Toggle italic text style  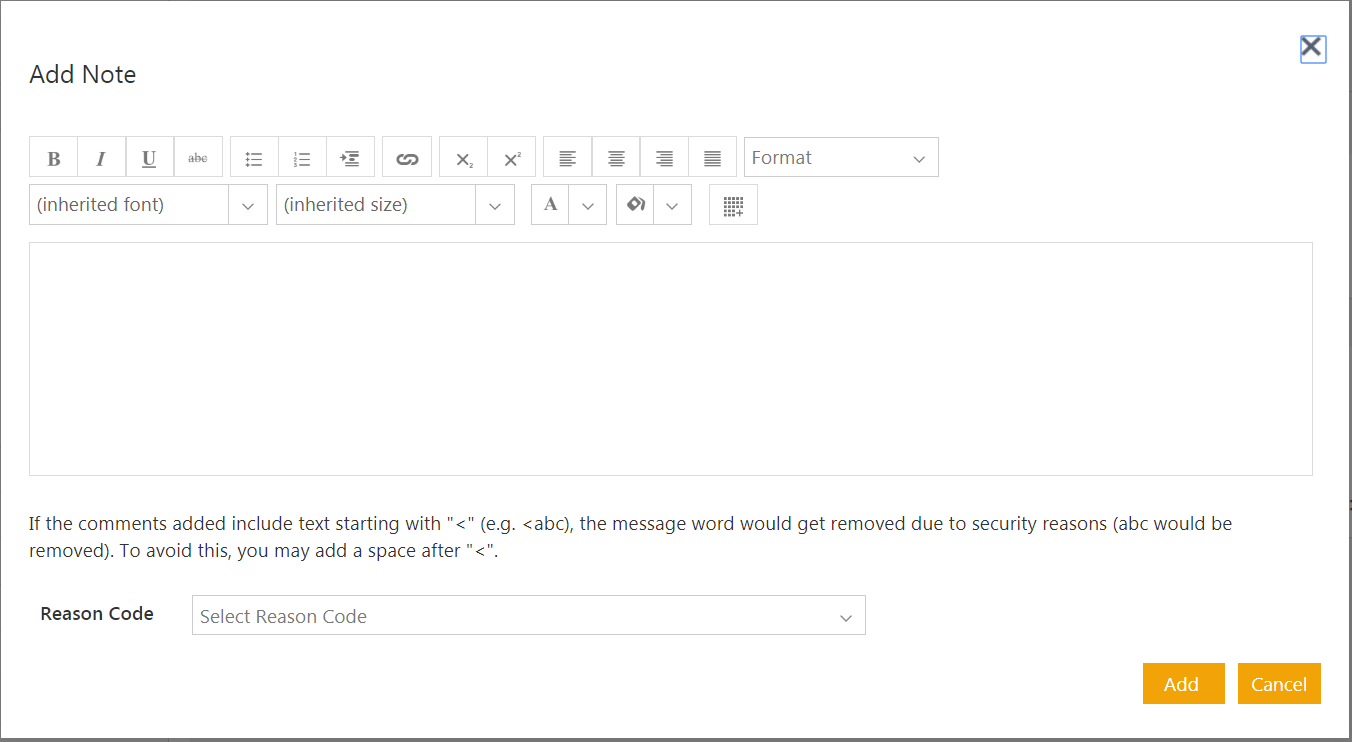[x=101, y=158]
